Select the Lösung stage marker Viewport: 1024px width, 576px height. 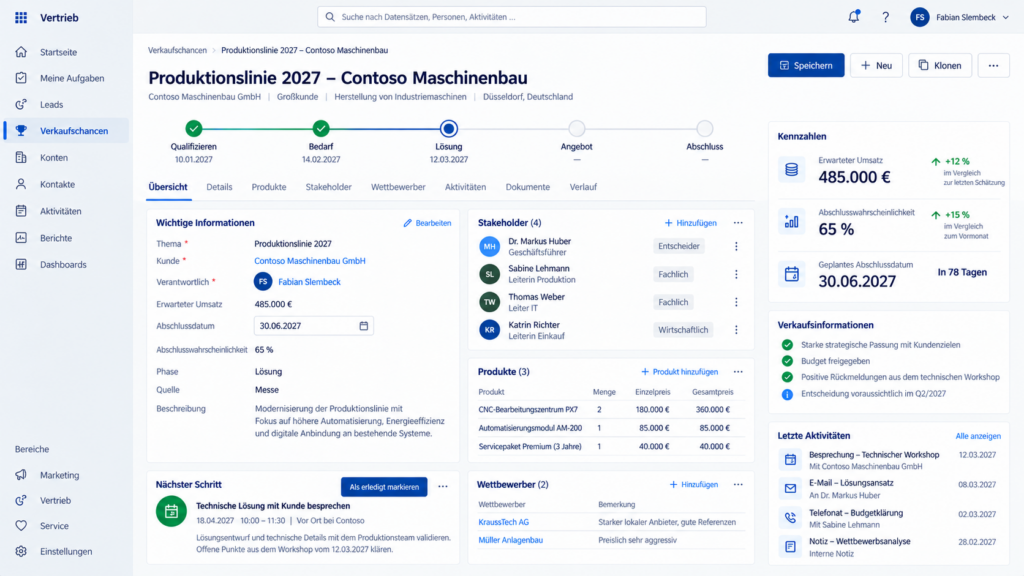[449, 129]
